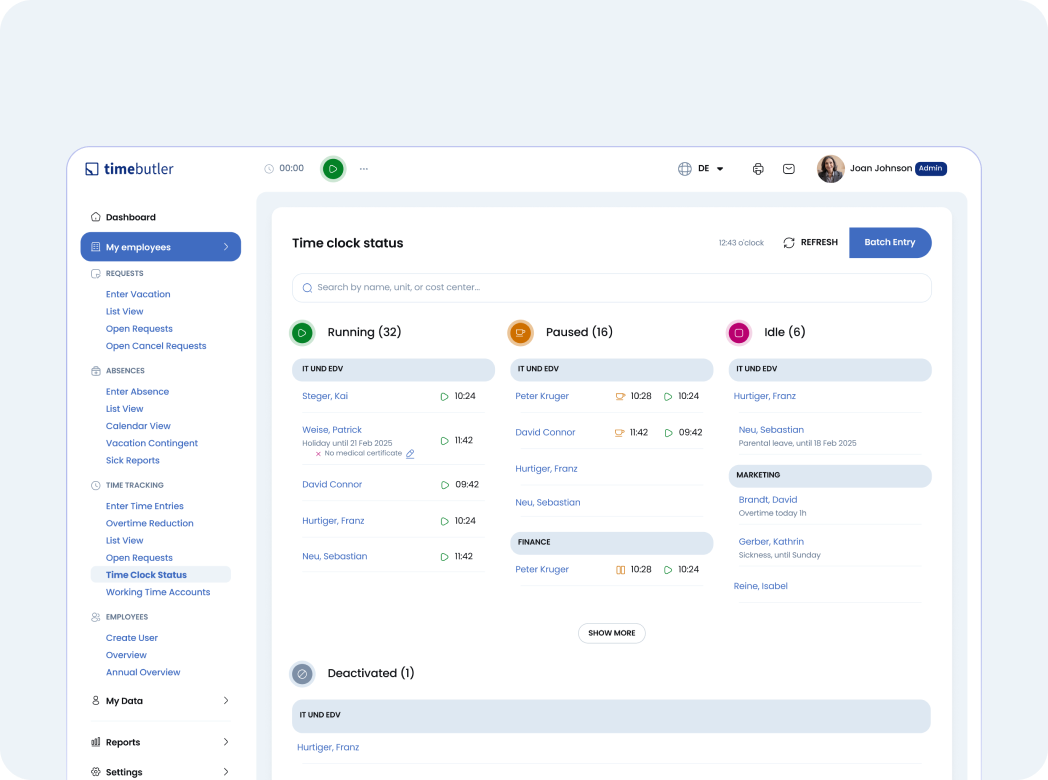The height and width of the screenshot is (780, 1048).
Task: Click the pink Idle status icon
Action: point(739,333)
